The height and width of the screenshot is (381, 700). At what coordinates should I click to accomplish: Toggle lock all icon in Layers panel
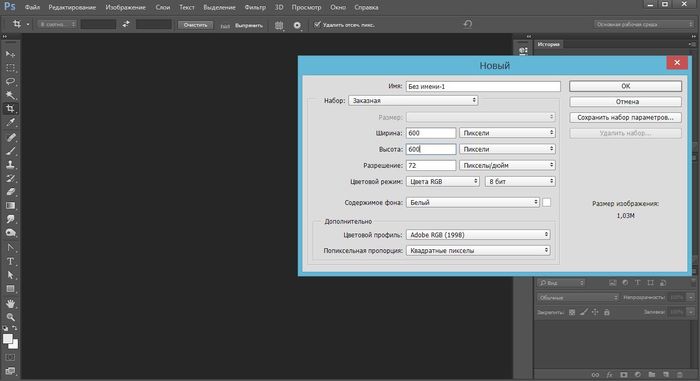(607, 312)
